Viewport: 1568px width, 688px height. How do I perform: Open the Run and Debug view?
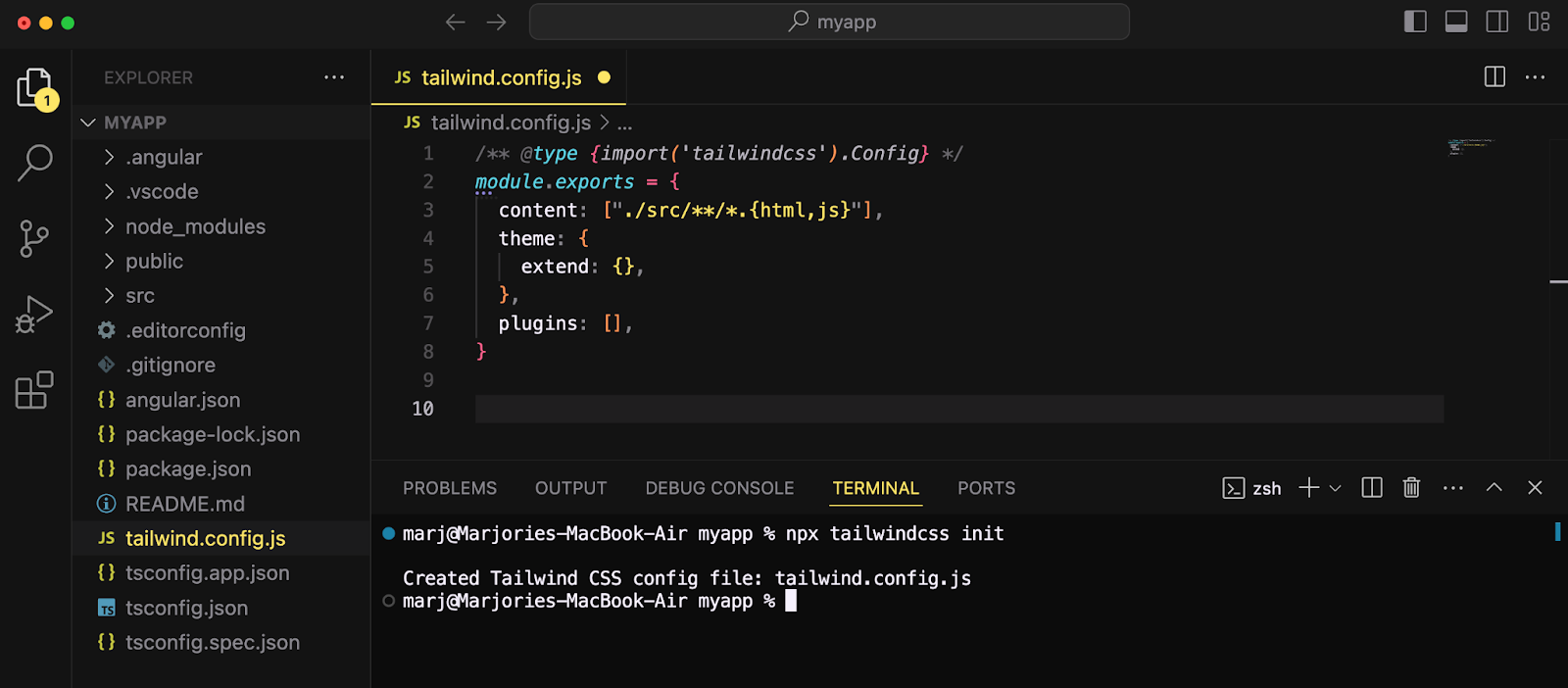35,315
